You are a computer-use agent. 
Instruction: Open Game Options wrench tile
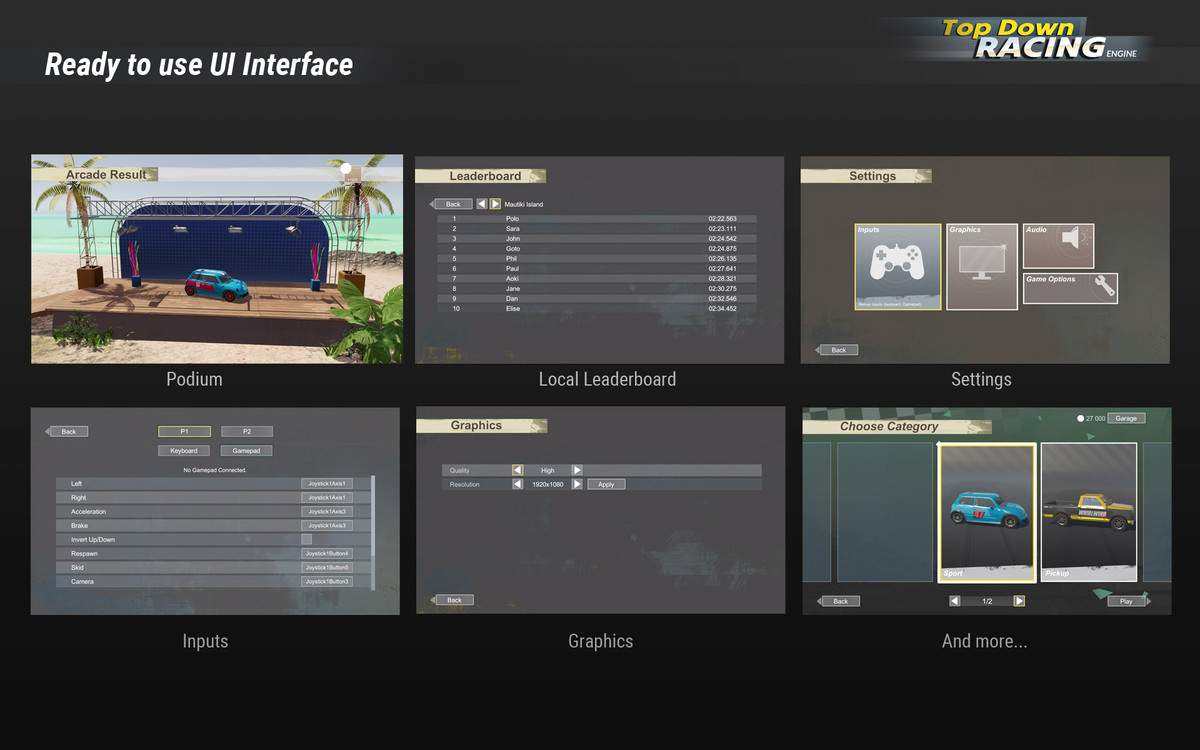click(1069, 288)
